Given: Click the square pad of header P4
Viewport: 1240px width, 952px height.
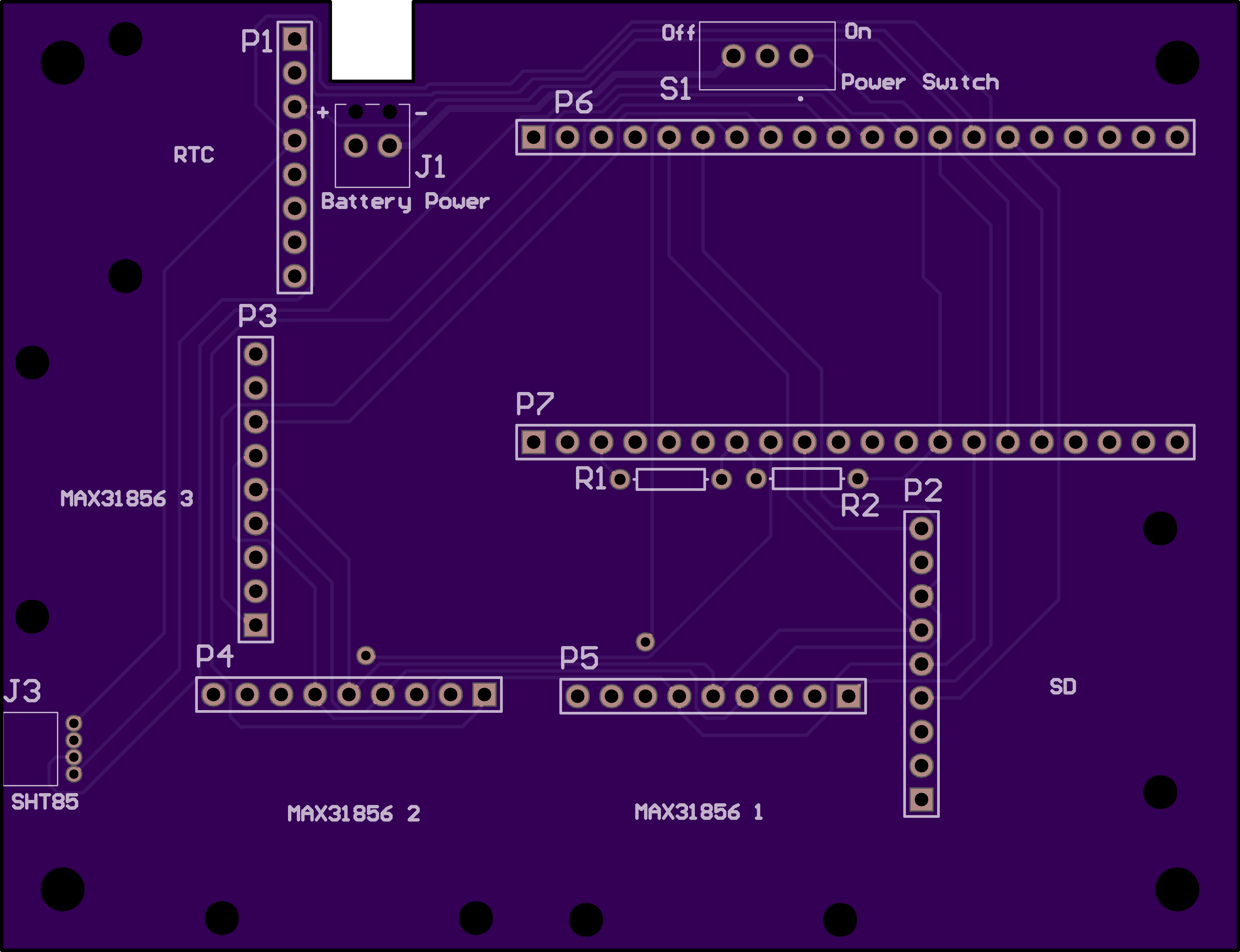Looking at the screenshot, I should [484, 694].
